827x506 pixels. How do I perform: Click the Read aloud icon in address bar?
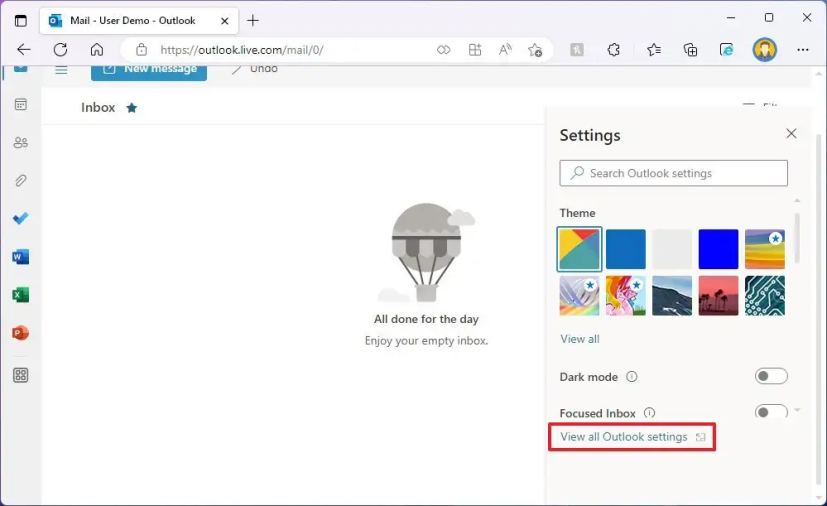[505, 50]
